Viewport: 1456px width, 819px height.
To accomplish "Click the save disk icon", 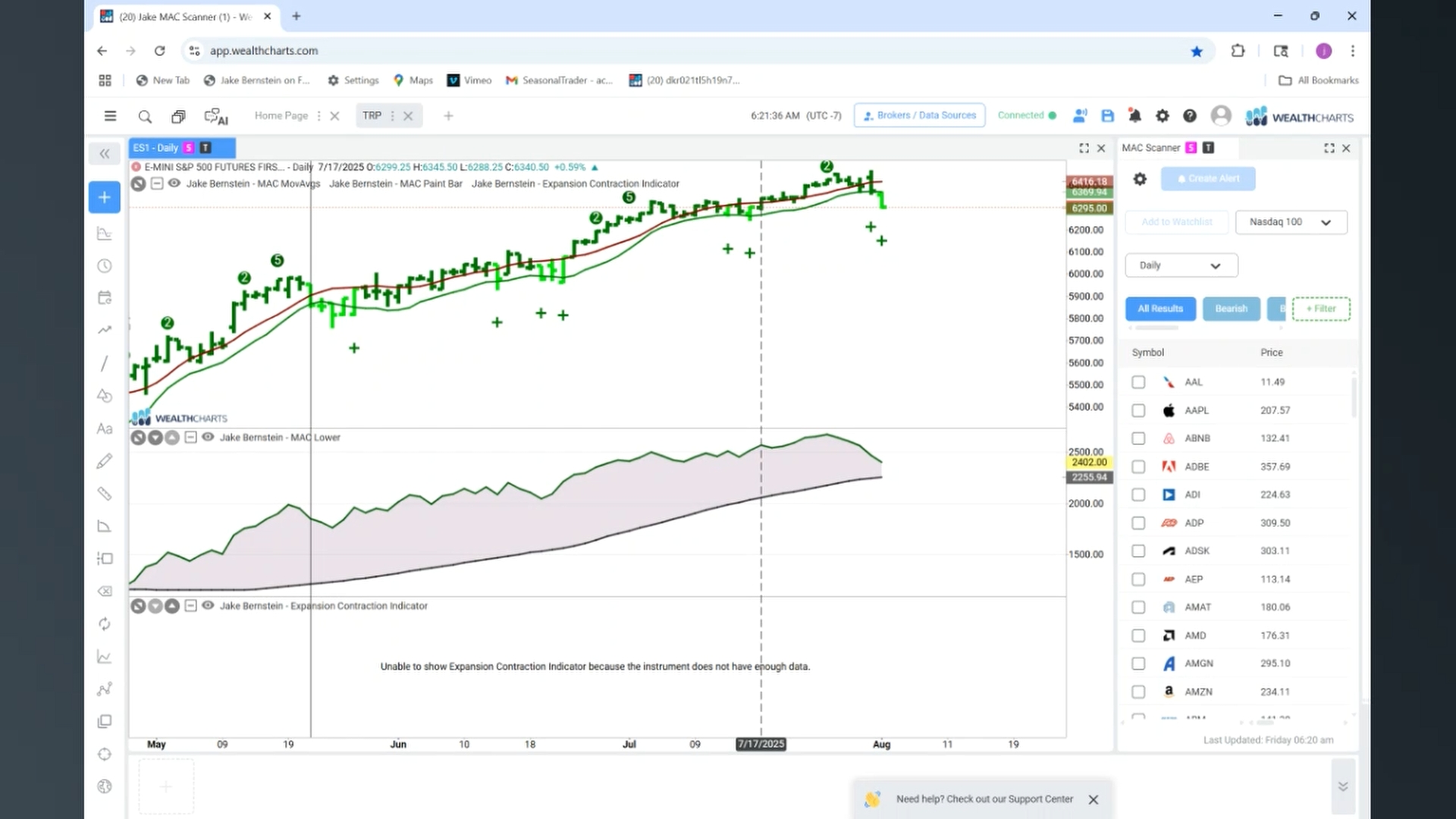I will pyautogui.click(x=1108, y=116).
